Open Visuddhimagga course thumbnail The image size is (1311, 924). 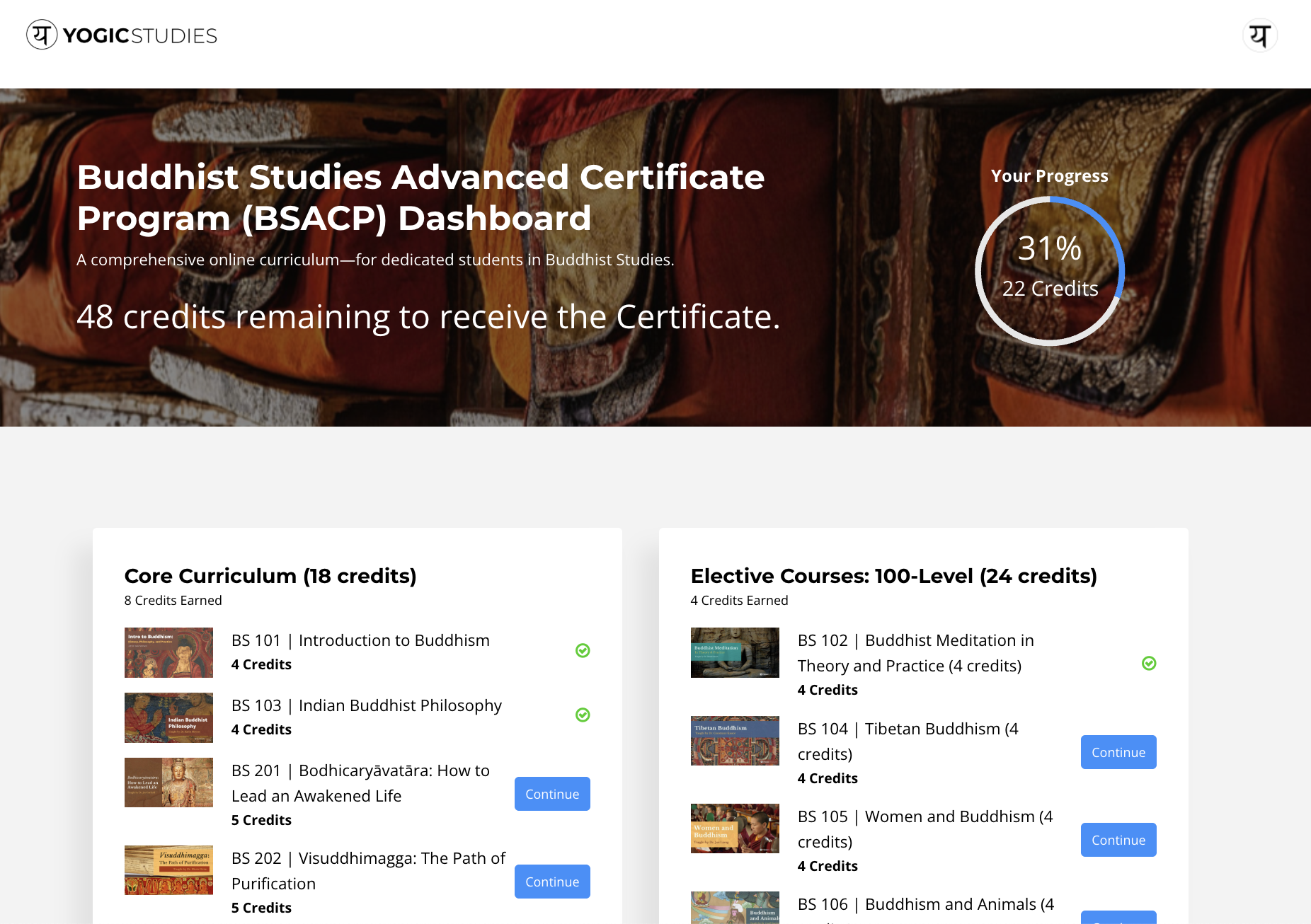(168, 870)
